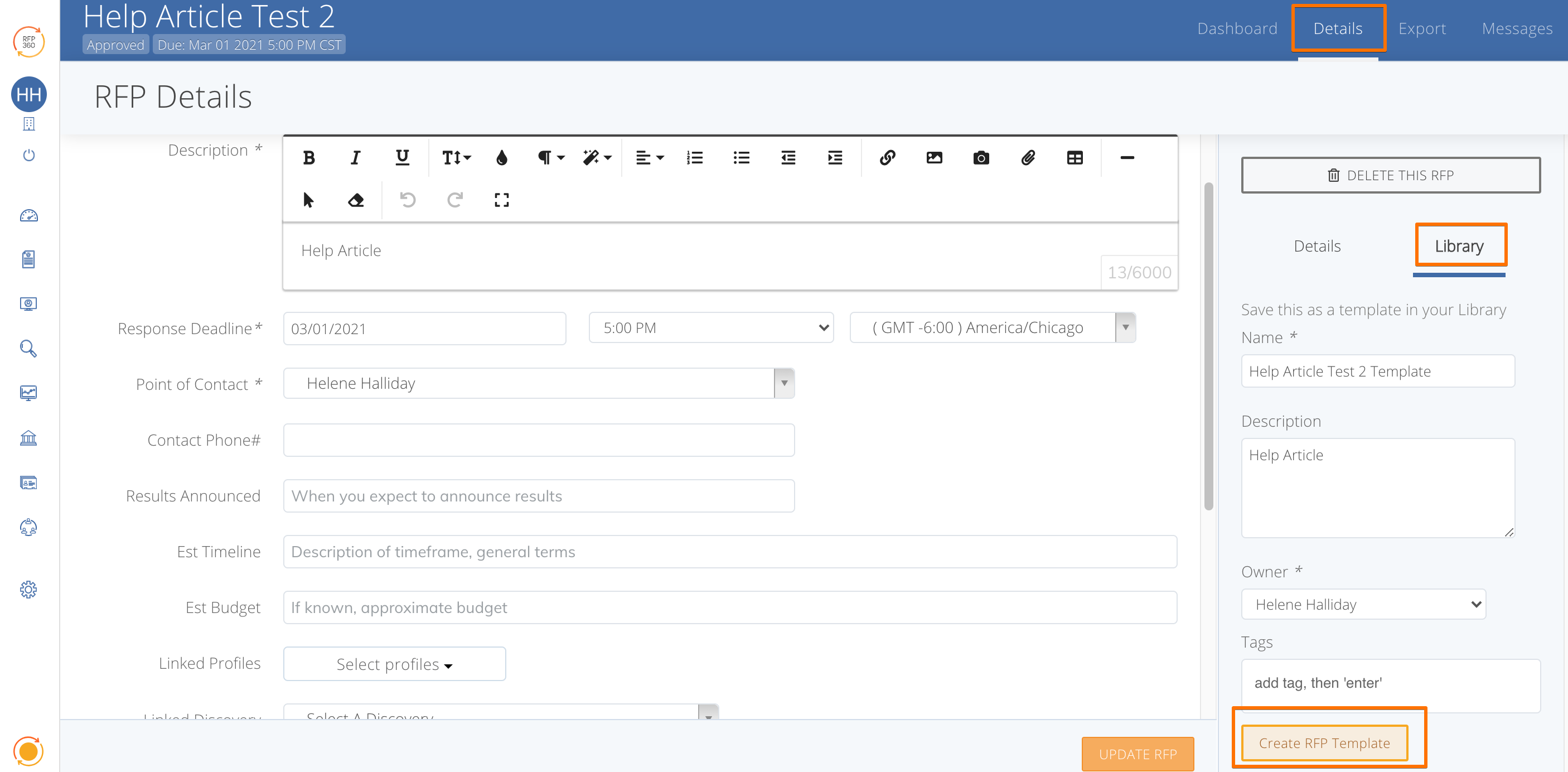
Task: Click the camera icon in the editor toolbar
Action: (981, 158)
